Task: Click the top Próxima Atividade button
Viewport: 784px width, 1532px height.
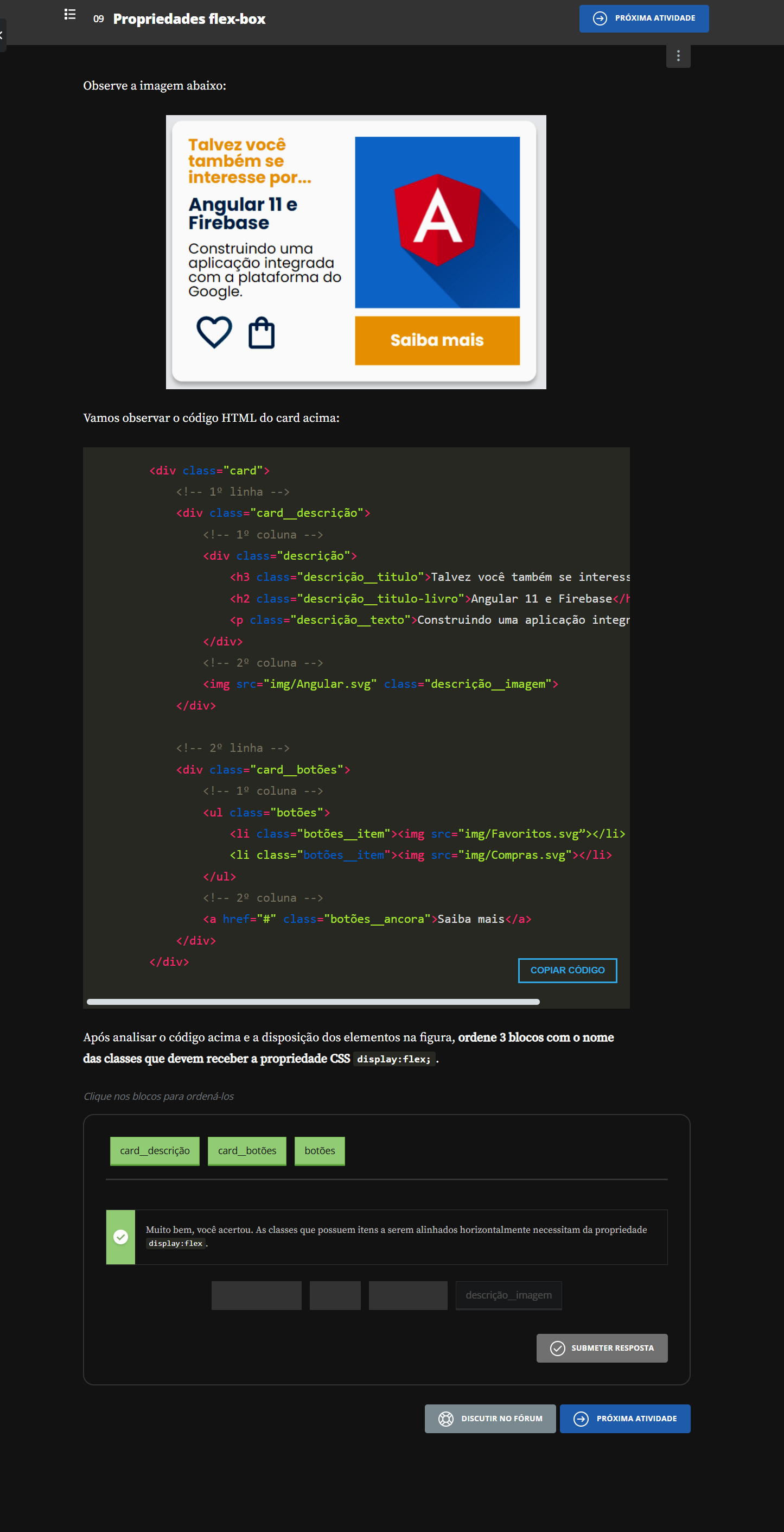Action: (x=643, y=18)
